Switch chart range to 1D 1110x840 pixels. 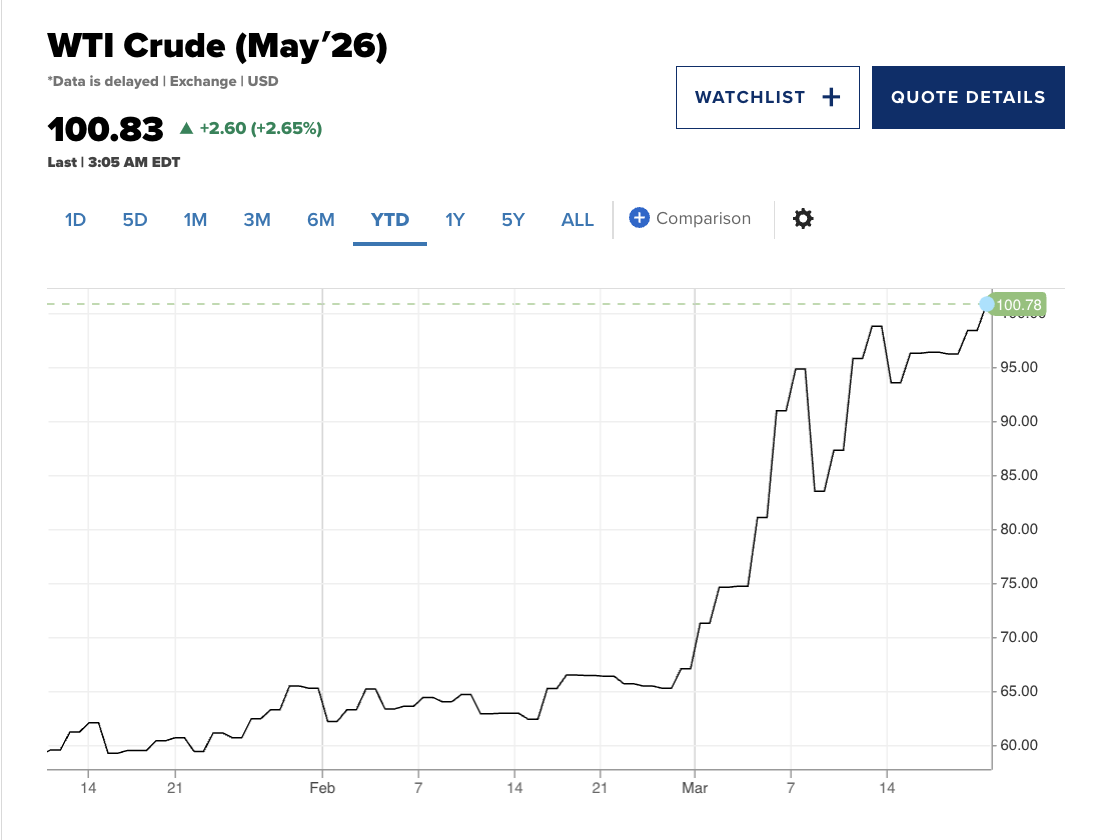pos(75,220)
